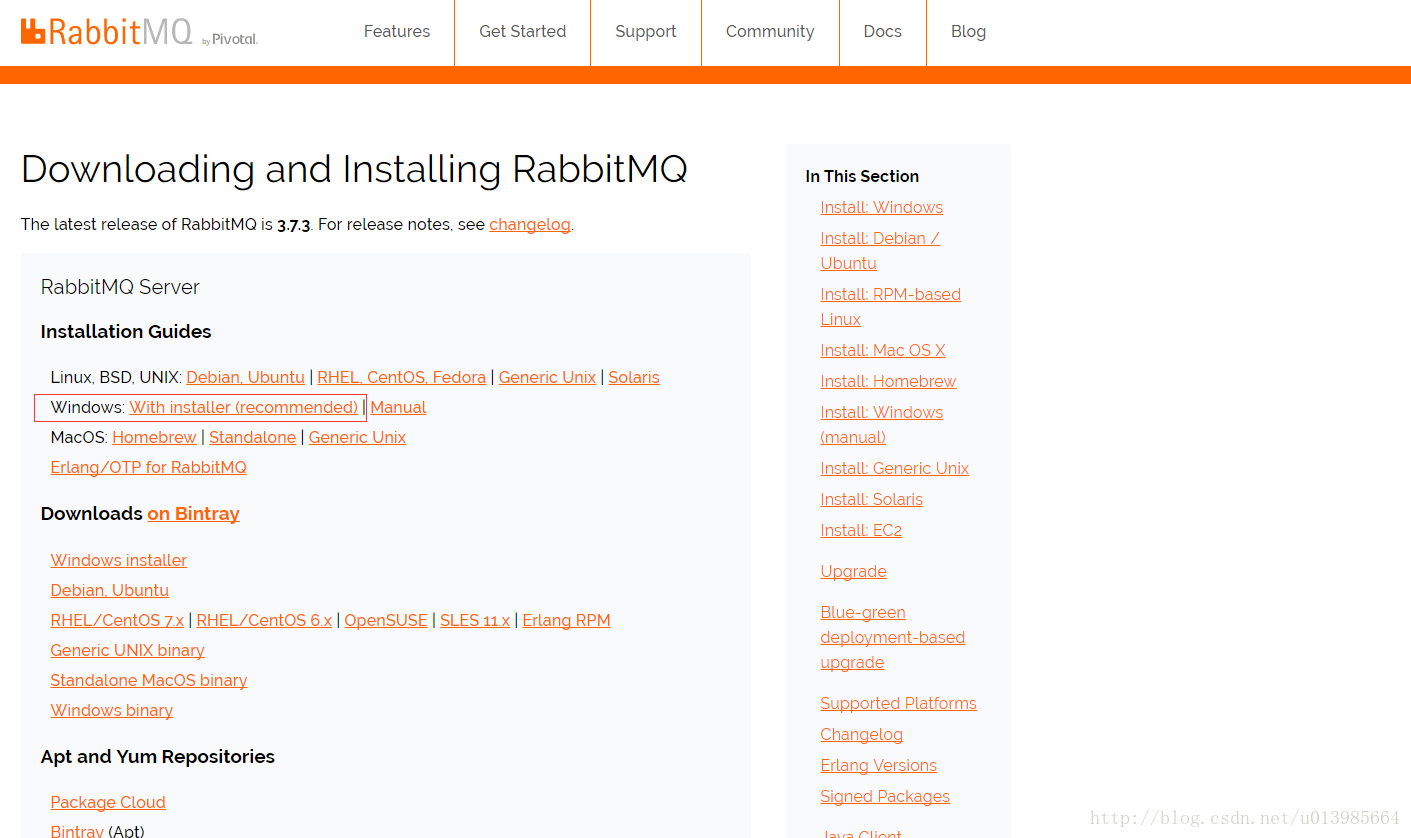The image size is (1411, 838).
Task: Click the RabbitMQ logo
Action: pos(139,32)
